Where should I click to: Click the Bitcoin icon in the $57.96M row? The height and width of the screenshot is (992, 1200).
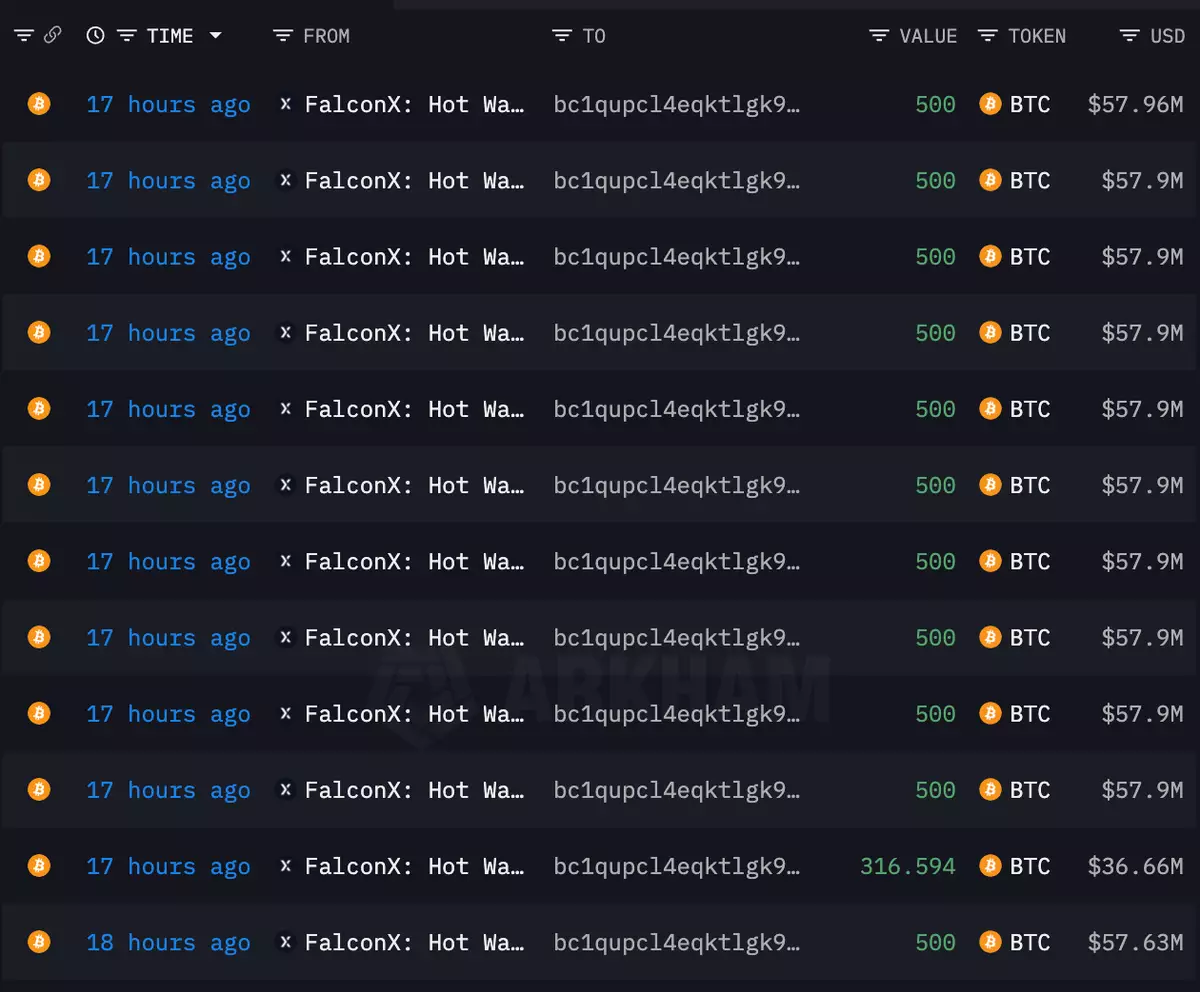pyautogui.click(x=39, y=104)
